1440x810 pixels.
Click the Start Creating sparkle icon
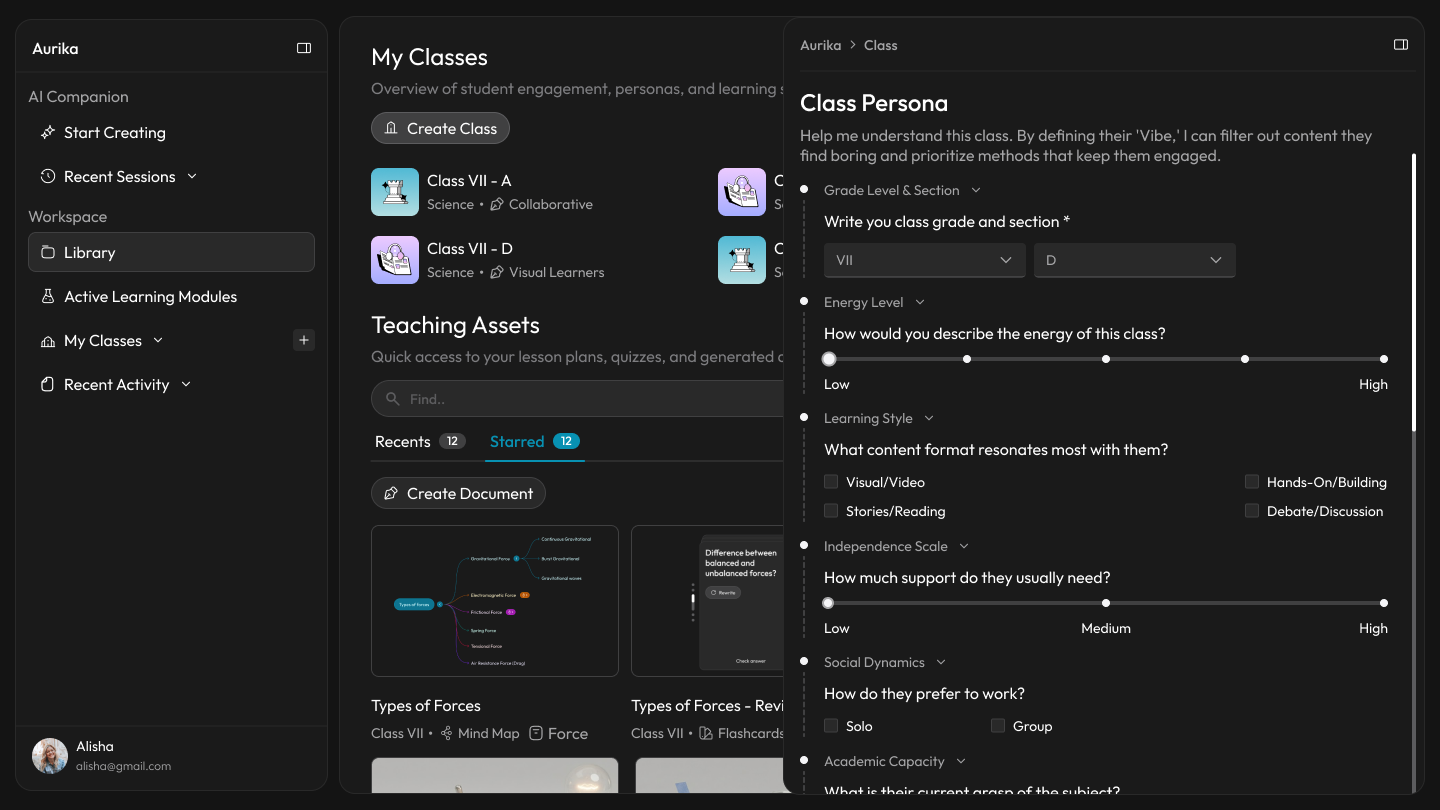click(x=47, y=133)
